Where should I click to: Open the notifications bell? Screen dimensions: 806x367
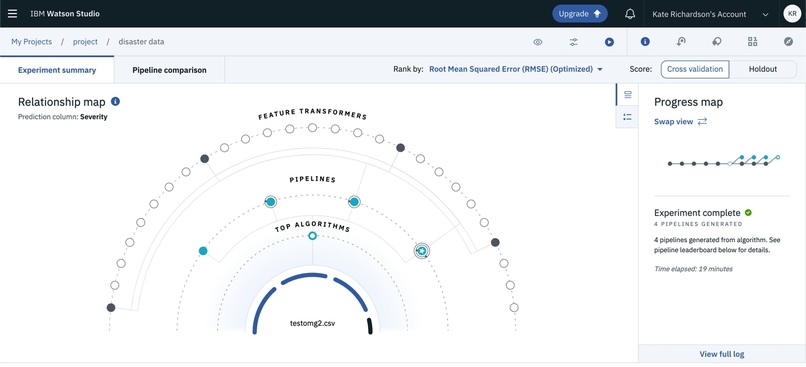tap(630, 14)
